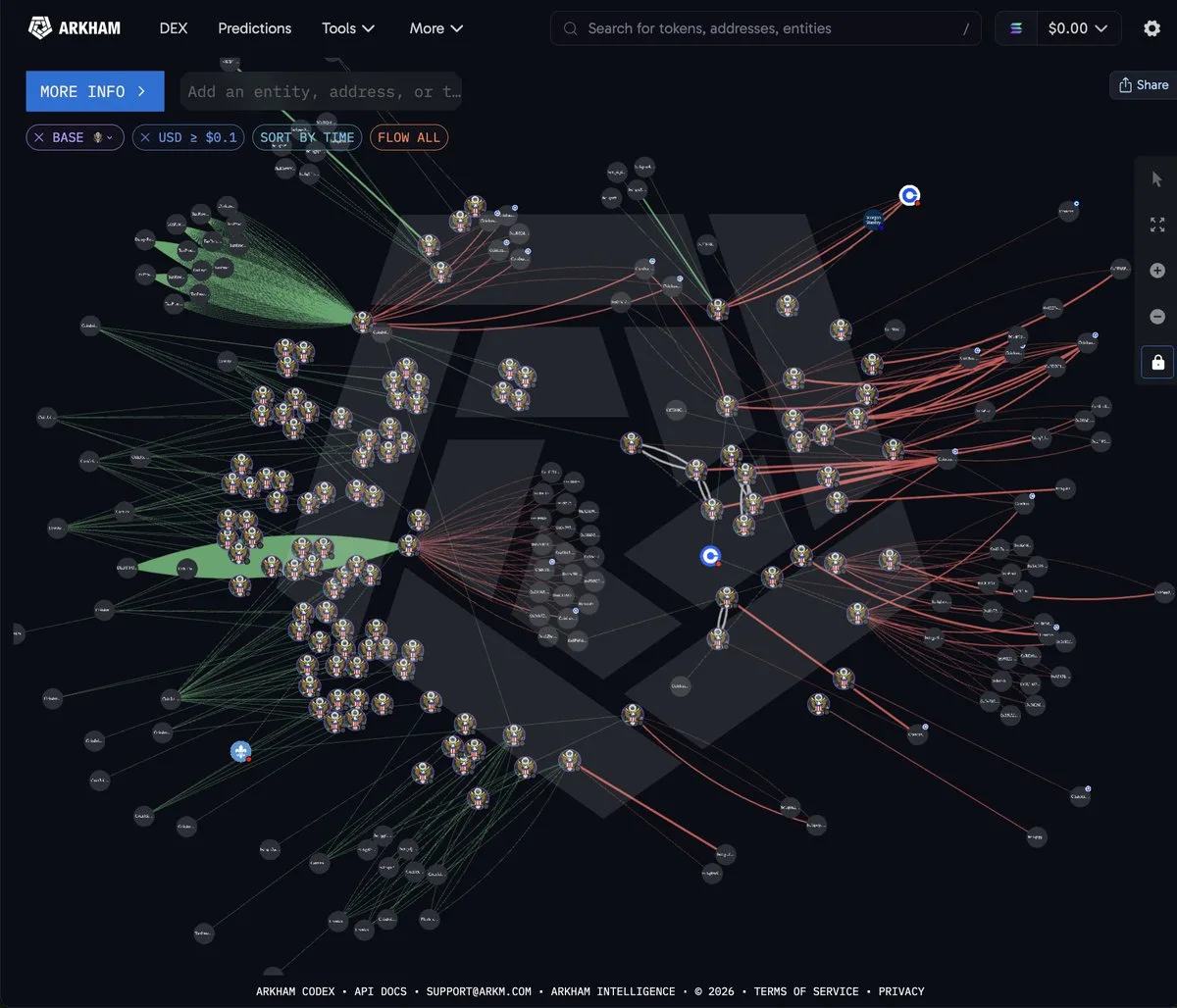Activate the pointer select tool
This screenshot has width=1177, height=1008.
[1157, 178]
